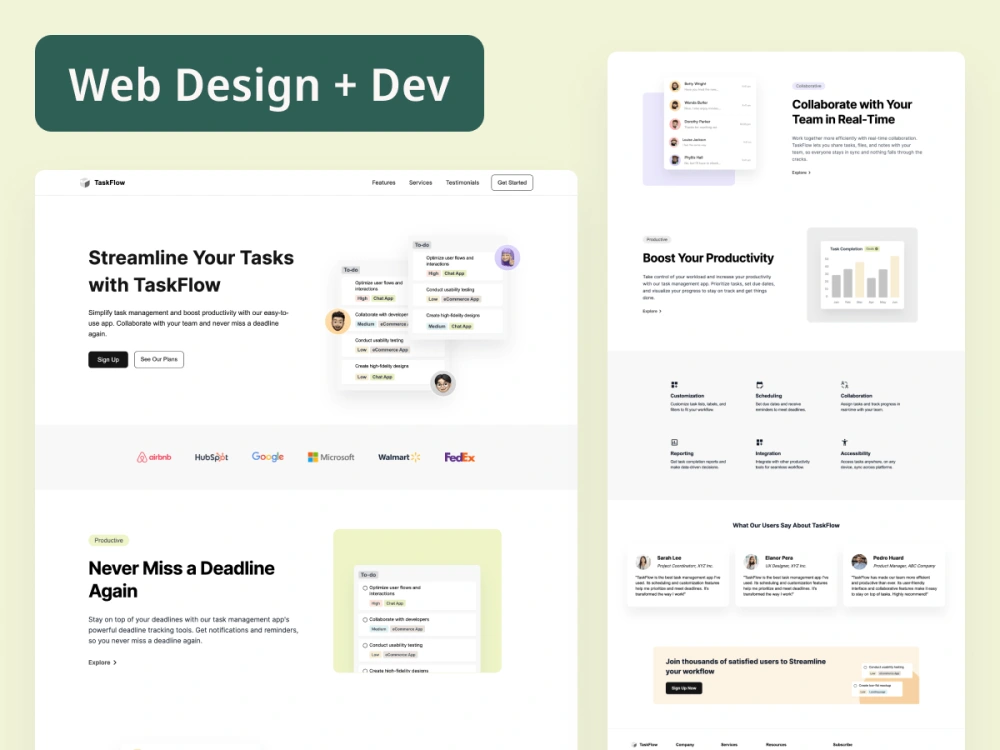Click 'Join thousands of satisfied users' text
This screenshot has height=750, width=1000.
(x=746, y=666)
